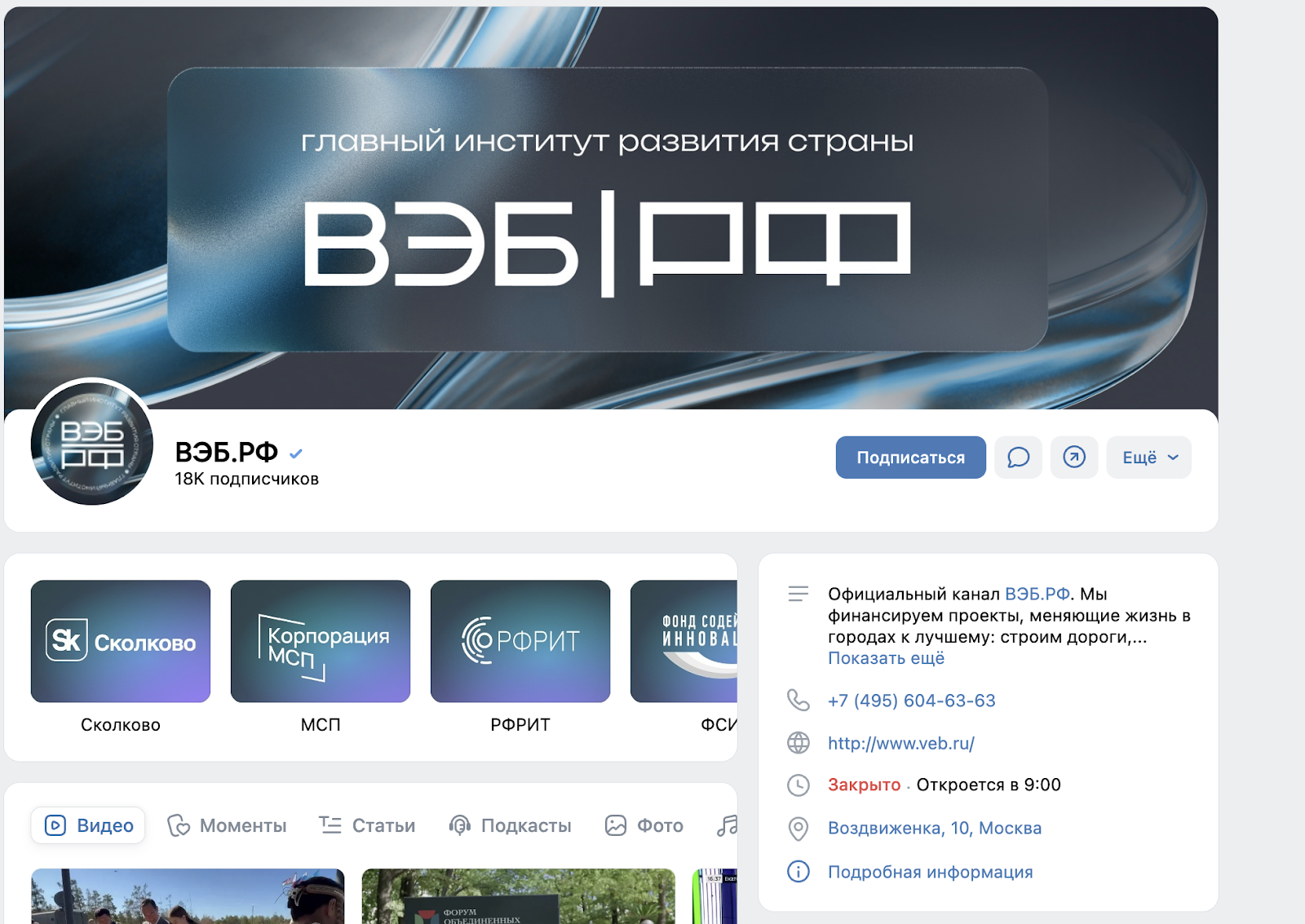Click the Закрыто opening status text

pyautogui.click(x=864, y=785)
